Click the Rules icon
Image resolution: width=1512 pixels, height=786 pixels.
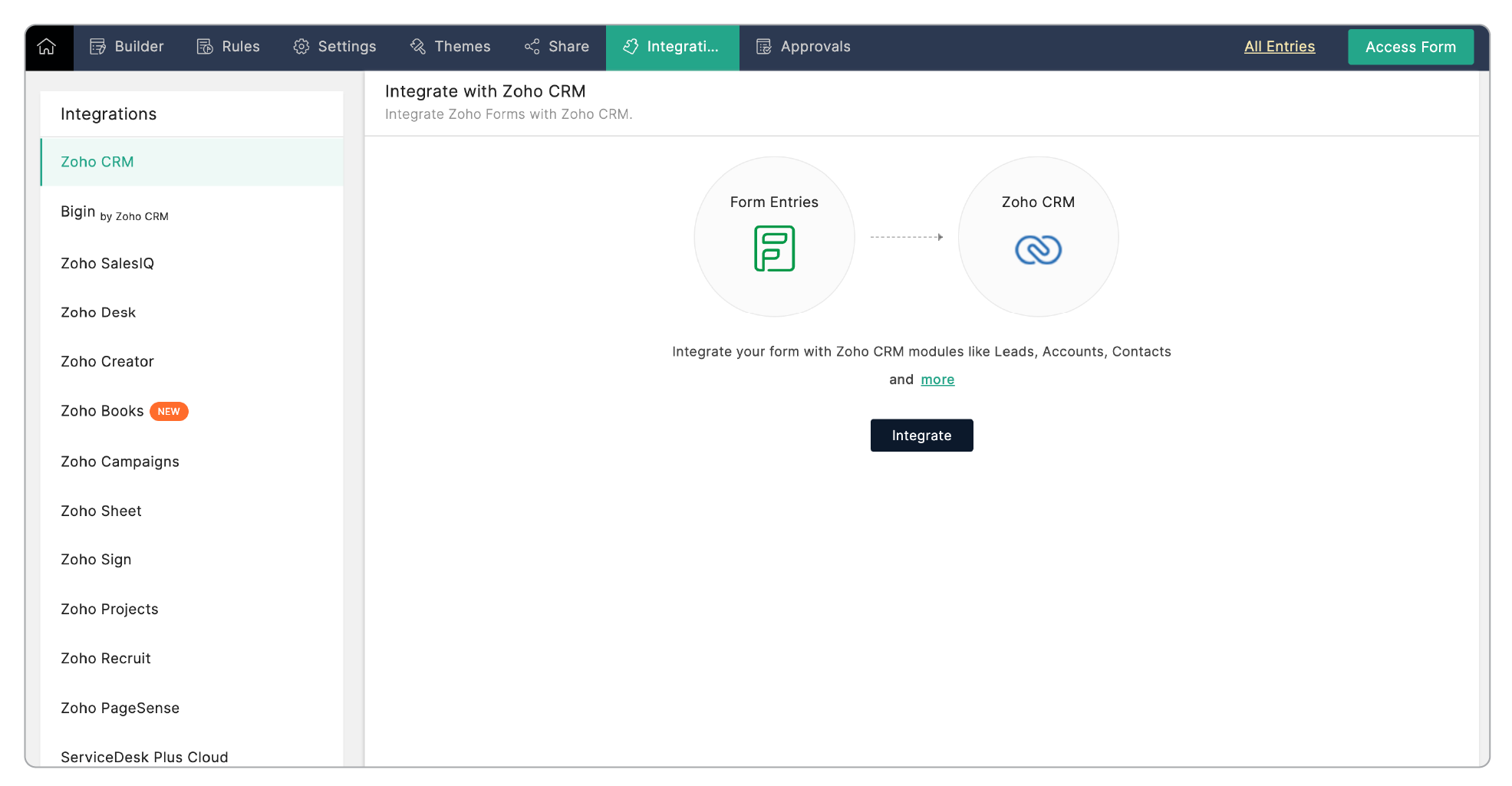point(205,47)
